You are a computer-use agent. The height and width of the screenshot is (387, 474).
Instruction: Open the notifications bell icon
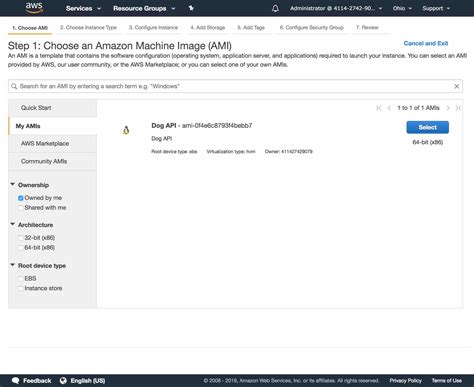coord(275,8)
